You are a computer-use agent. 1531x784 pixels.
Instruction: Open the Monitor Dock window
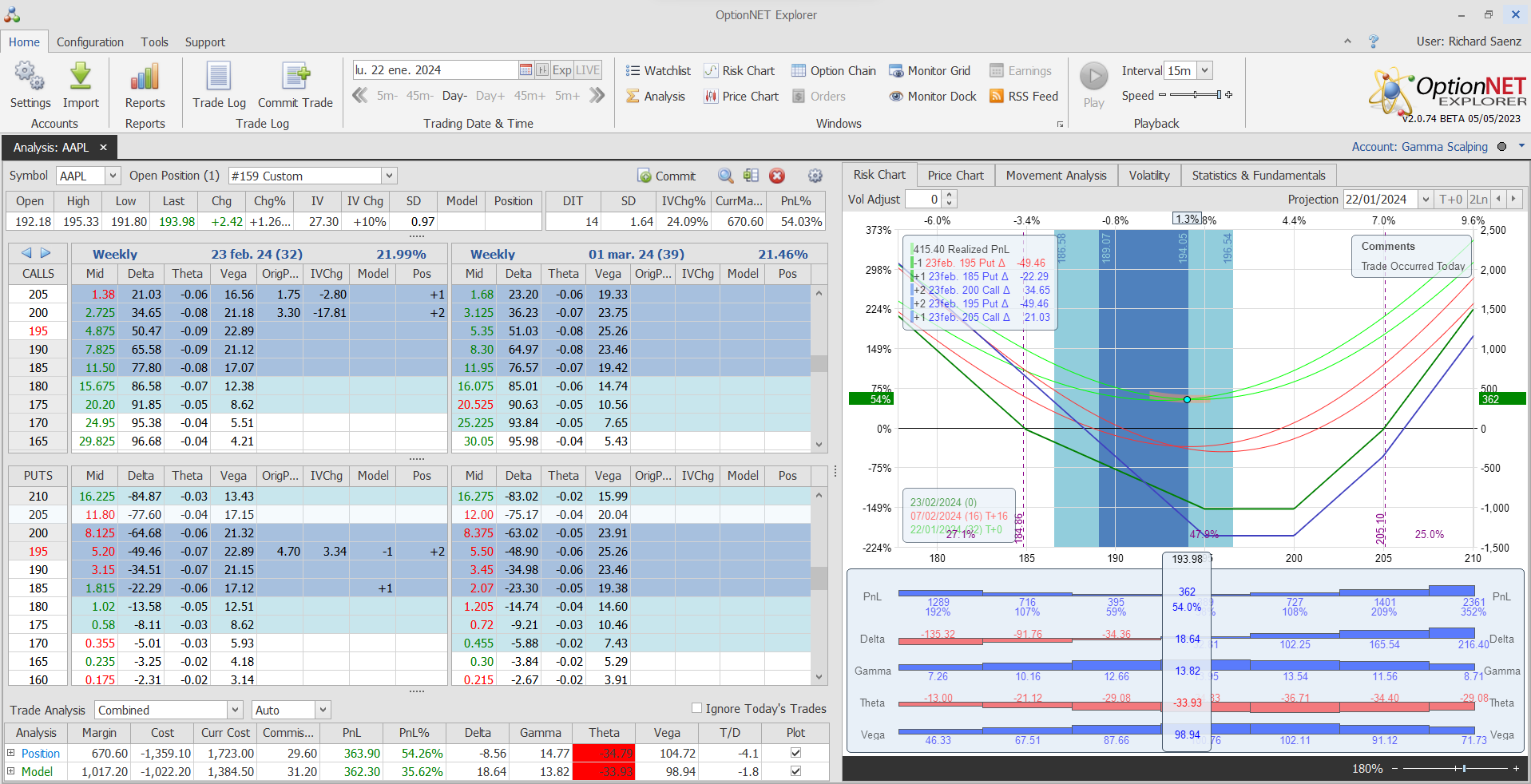click(933, 97)
